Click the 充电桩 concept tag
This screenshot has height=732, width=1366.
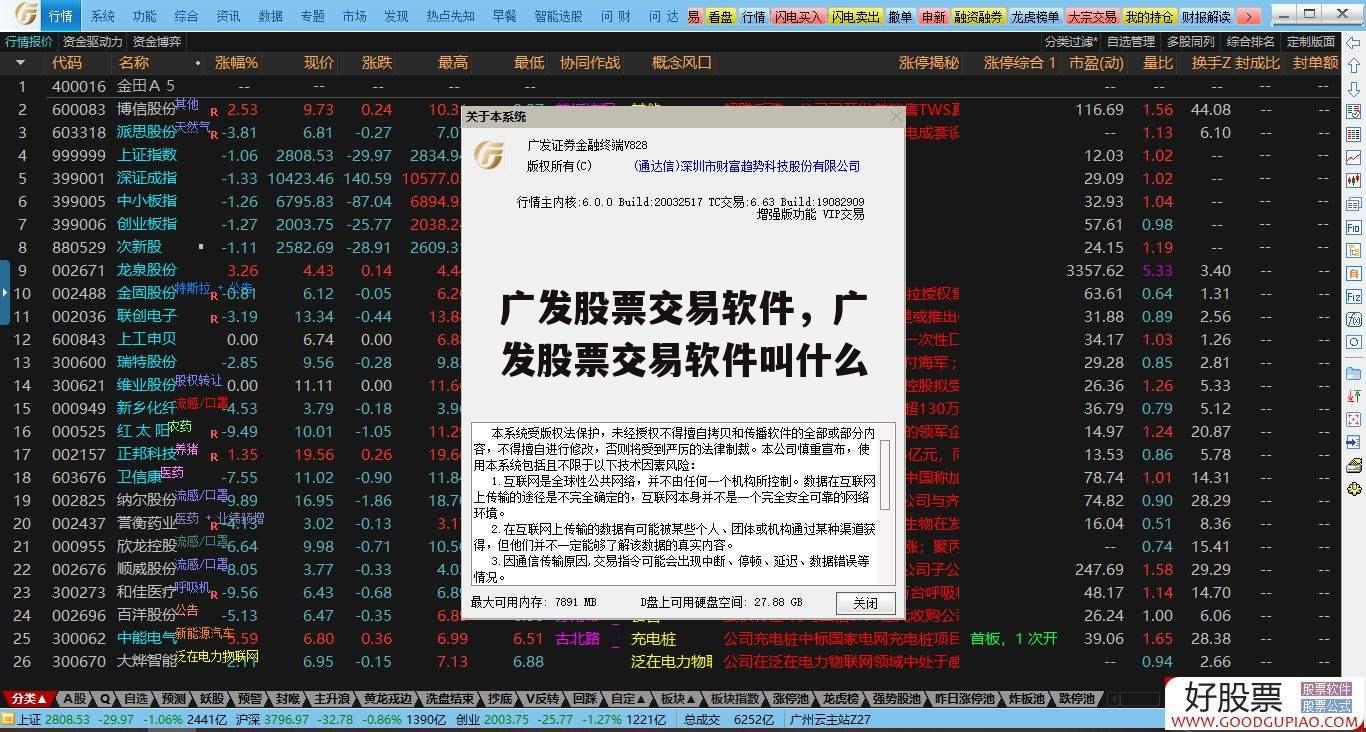[x=653, y=638]
